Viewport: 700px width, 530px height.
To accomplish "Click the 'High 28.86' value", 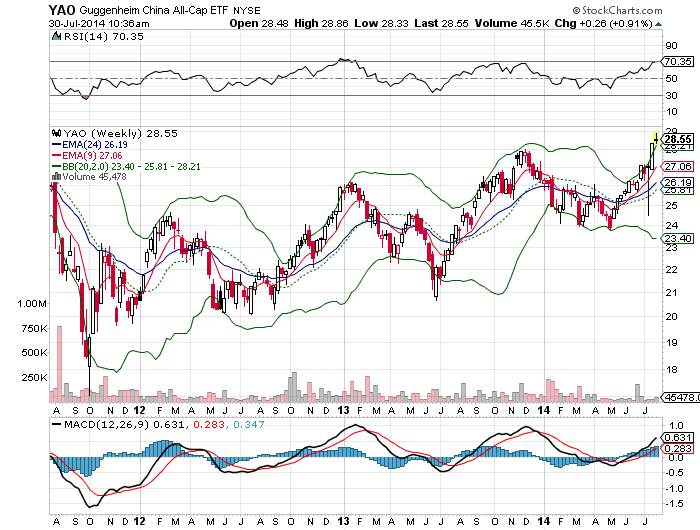I will point(321,23).
